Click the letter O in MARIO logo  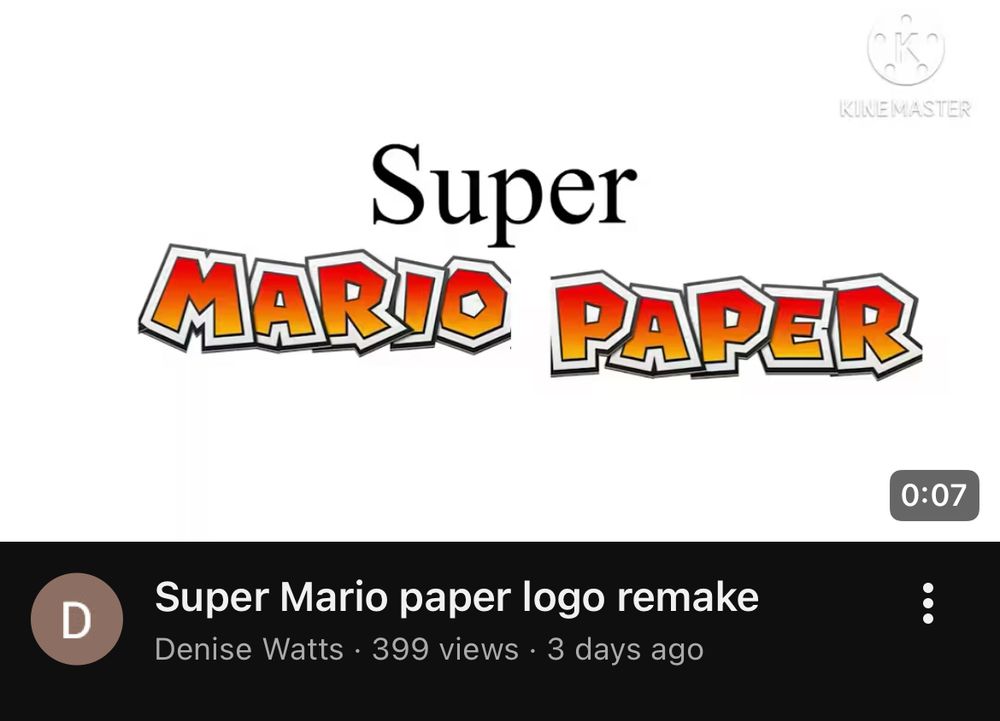pyautogui.click(x=472, y=304)
